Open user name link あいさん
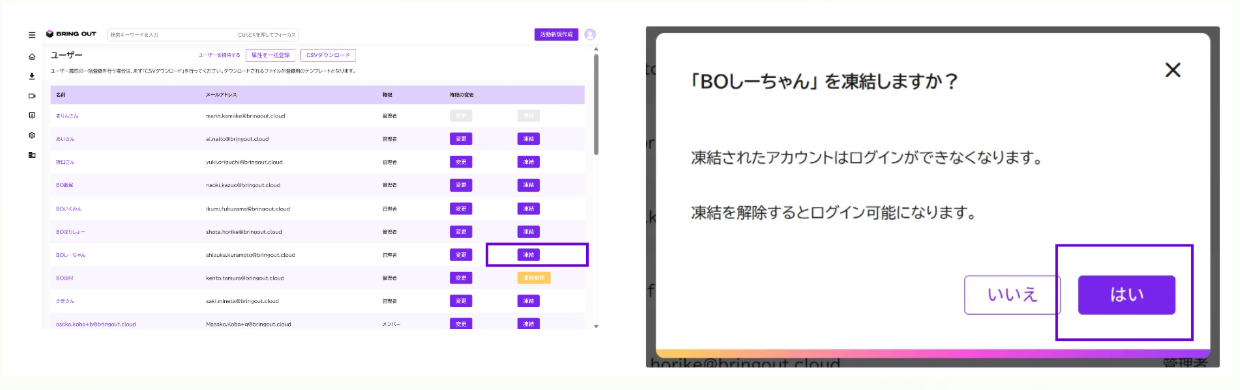Viewport: 1240px width, 390px height. pyautogui.click(x=65, y=138)
